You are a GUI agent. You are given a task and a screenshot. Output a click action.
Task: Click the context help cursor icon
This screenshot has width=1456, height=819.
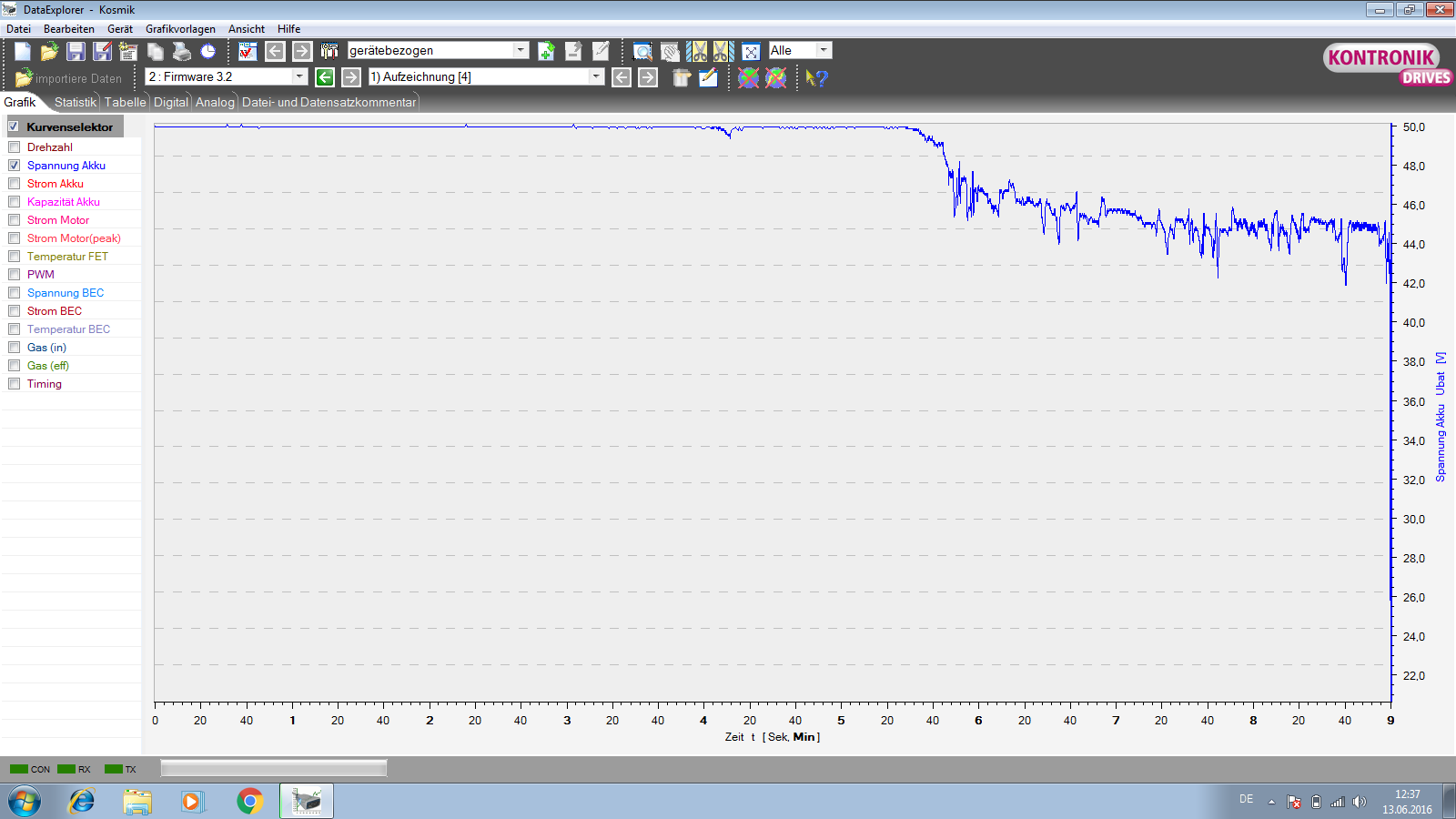[816, 78]
